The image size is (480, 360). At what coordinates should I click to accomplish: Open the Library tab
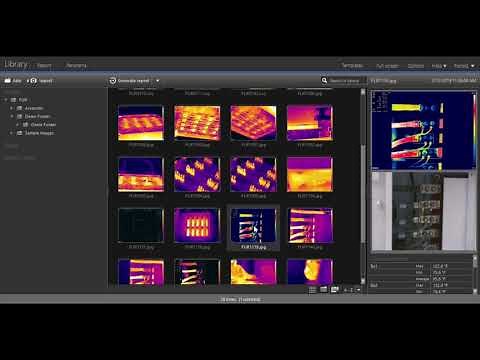(16, 64)
